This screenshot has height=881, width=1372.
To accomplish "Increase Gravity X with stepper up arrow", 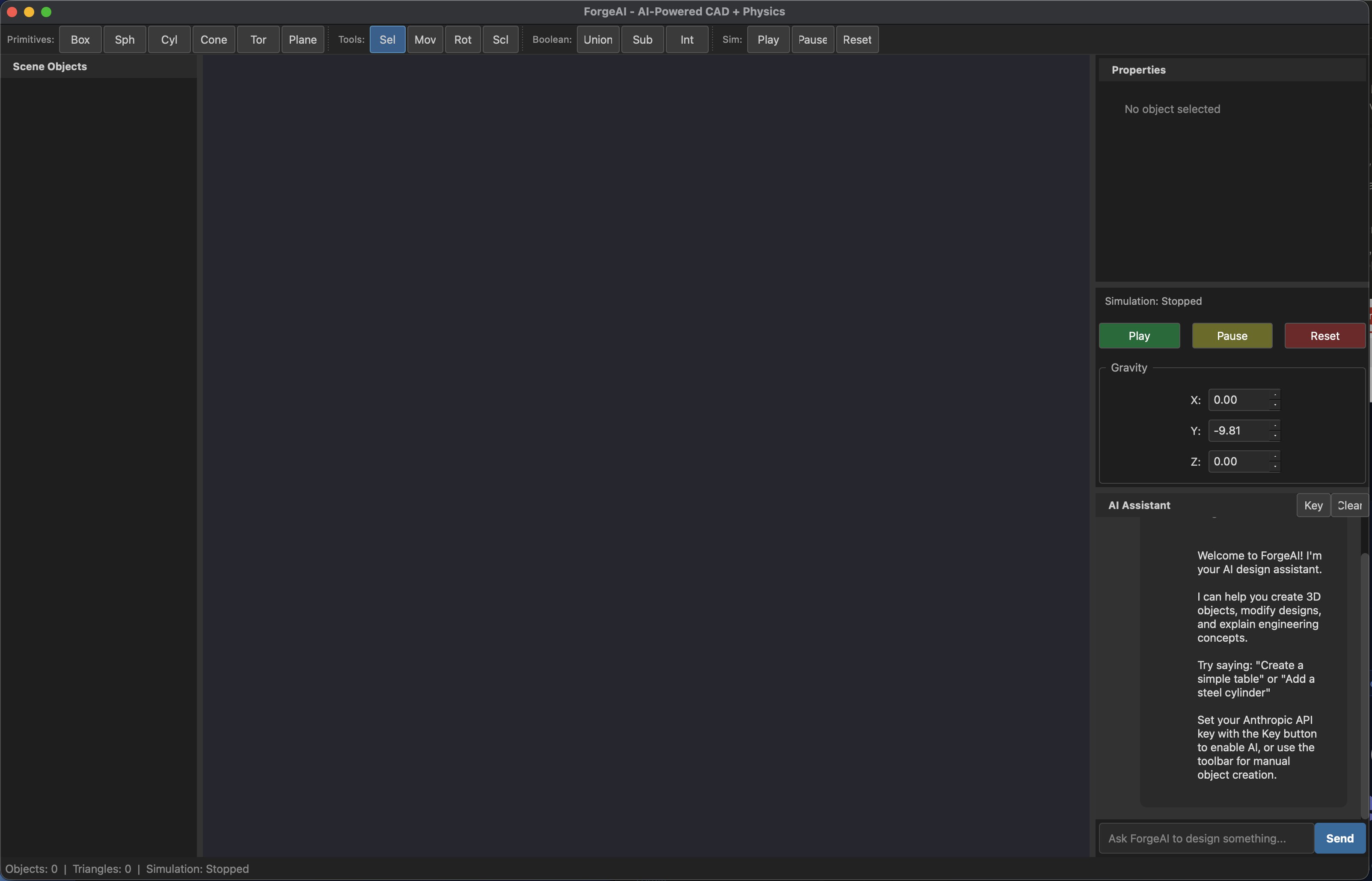I will tap(1275, 395).
